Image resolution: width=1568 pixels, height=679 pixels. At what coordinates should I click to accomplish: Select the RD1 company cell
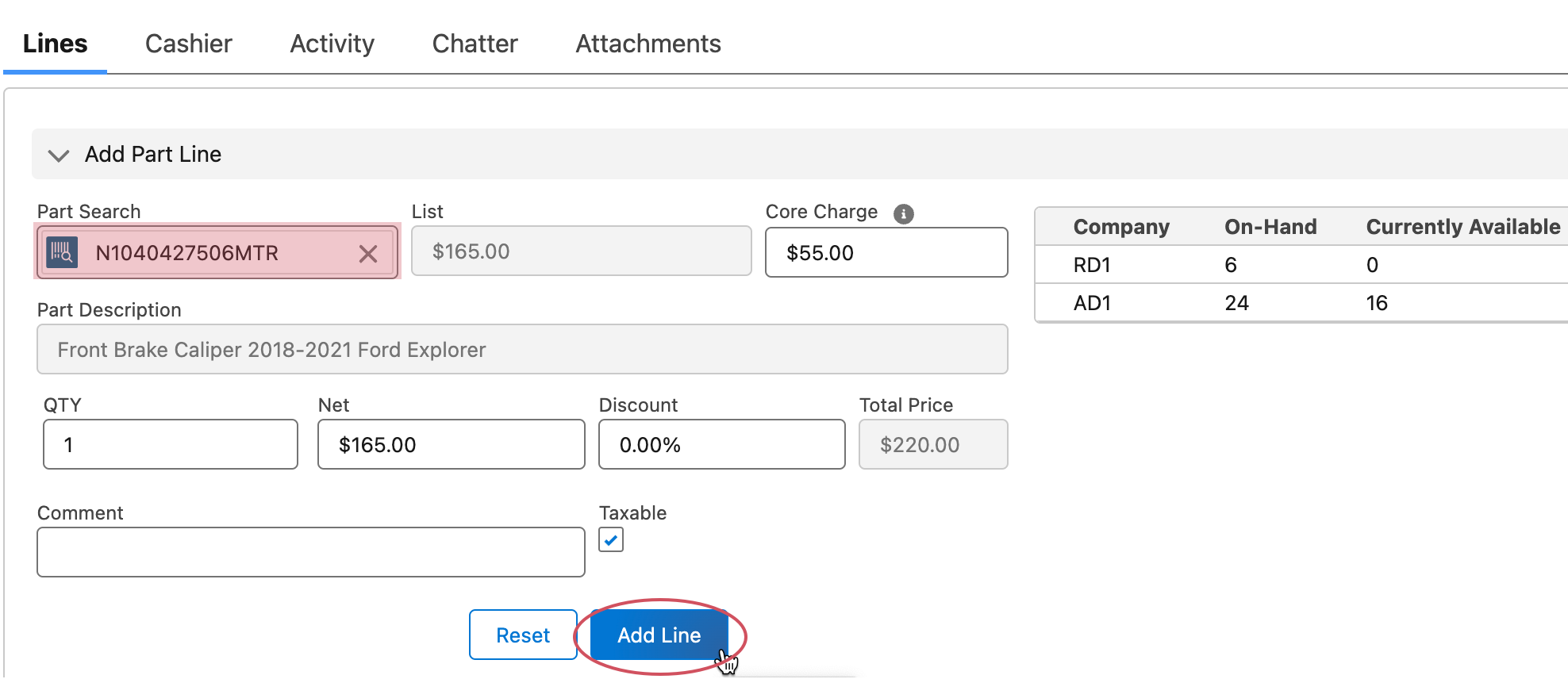1092,265
